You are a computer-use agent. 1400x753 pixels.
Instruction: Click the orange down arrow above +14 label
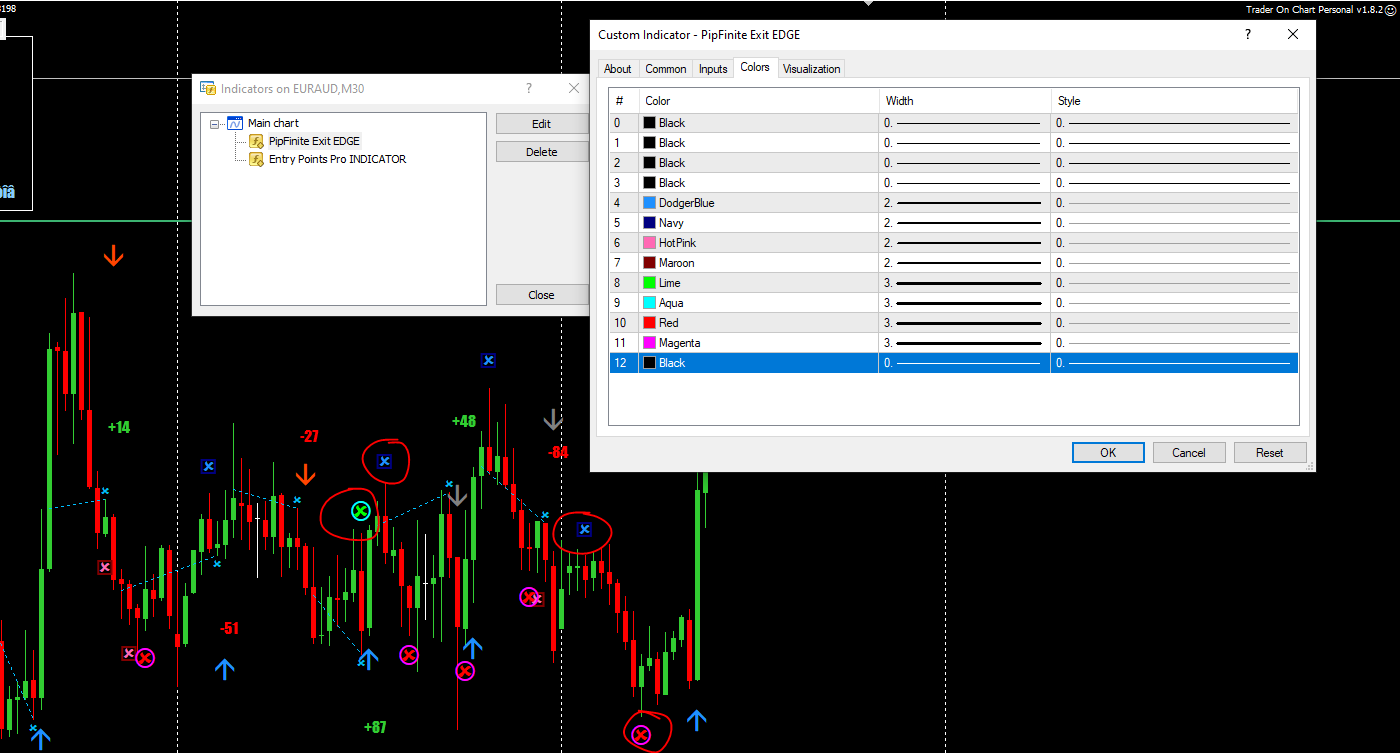(x=114, y=256)
